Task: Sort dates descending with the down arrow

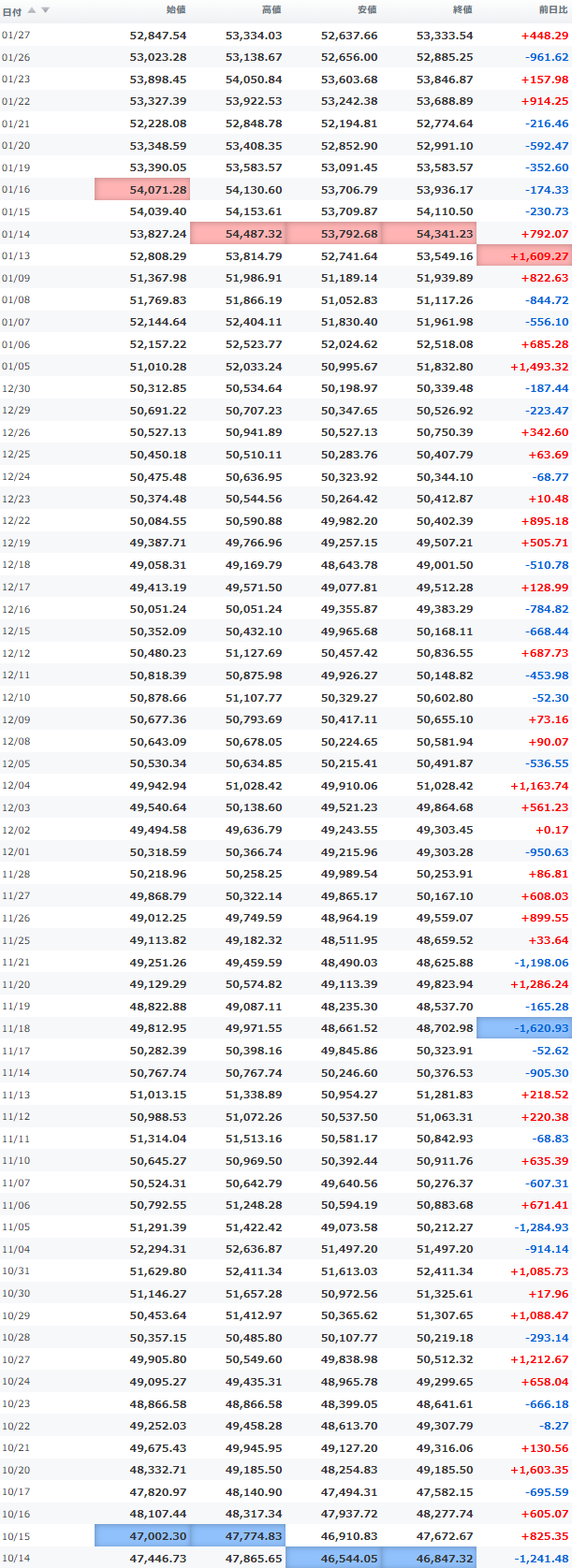Action: click(x=45, y=10)
